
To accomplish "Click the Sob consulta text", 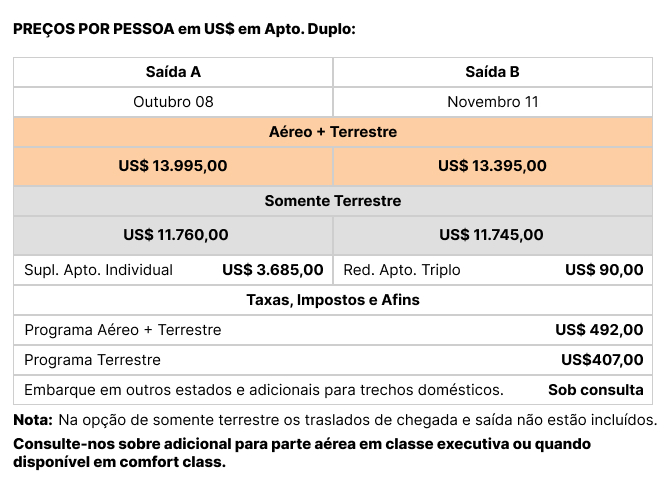I will point(596,390).
